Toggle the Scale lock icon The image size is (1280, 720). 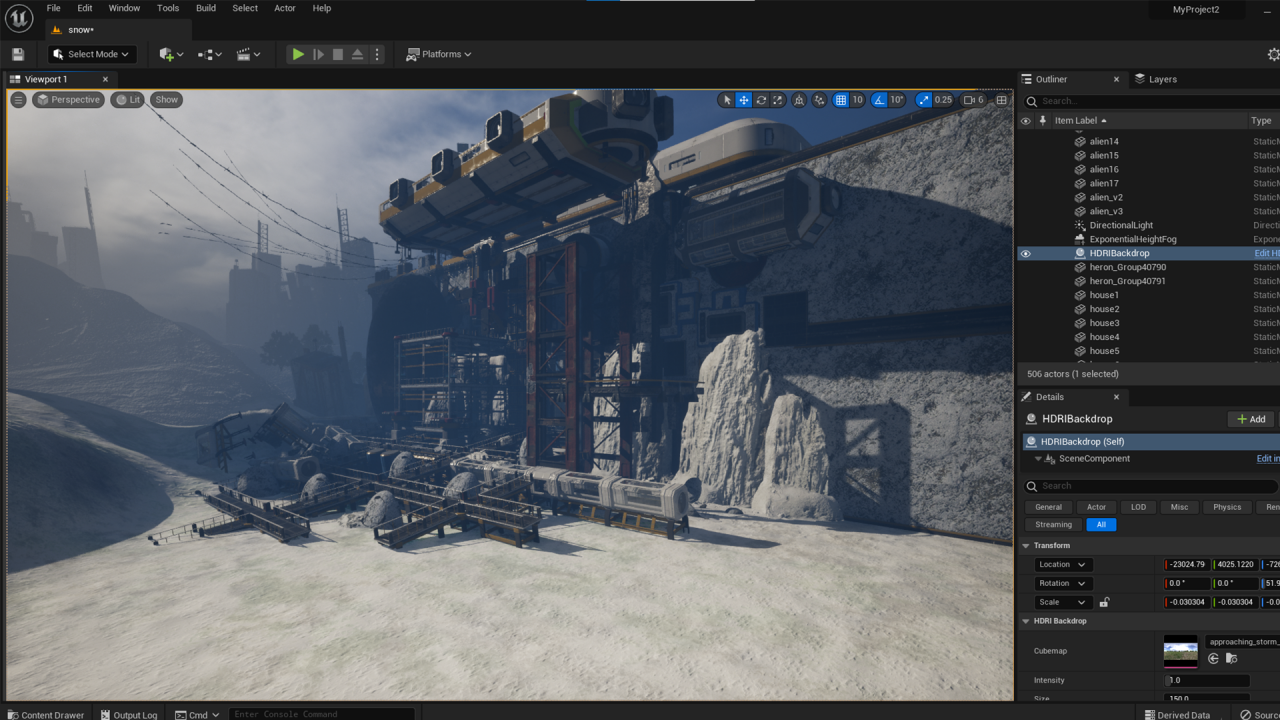tap(1104, 602)
